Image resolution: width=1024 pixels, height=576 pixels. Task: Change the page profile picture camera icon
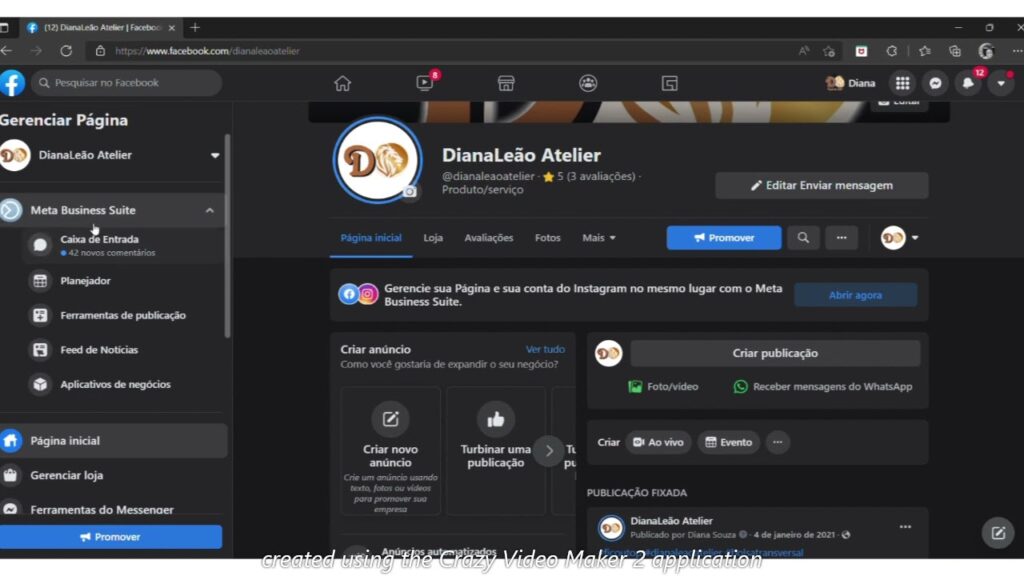coord(409,191)
